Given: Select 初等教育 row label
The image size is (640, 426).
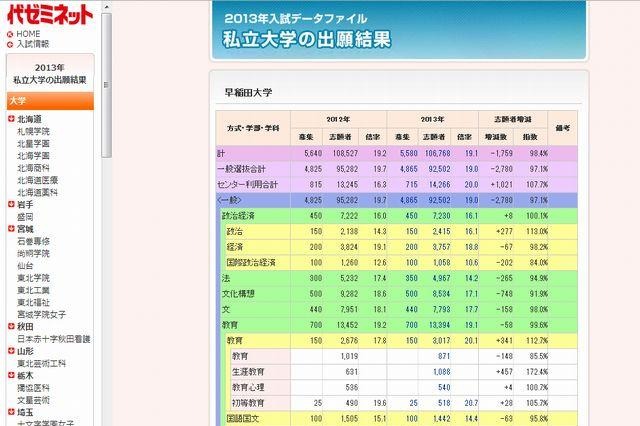Looking at the screenshot, I should [248, 403].
